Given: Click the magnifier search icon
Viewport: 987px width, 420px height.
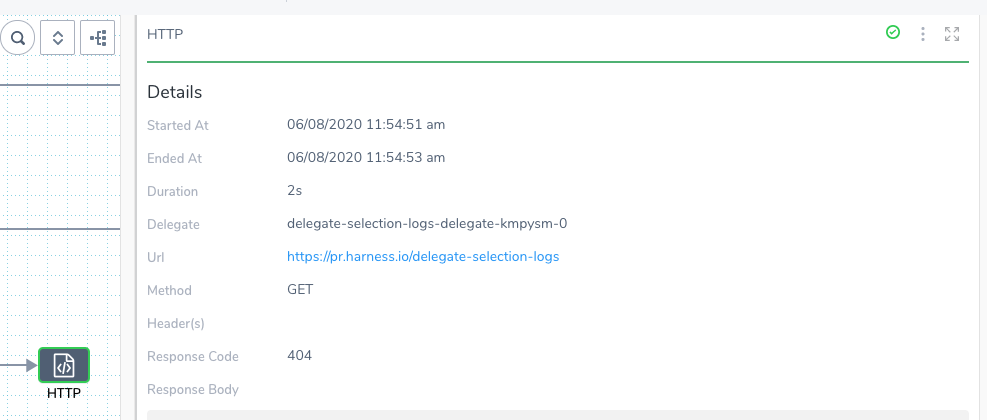Looking at the screenshot, I should click(17, 38).
